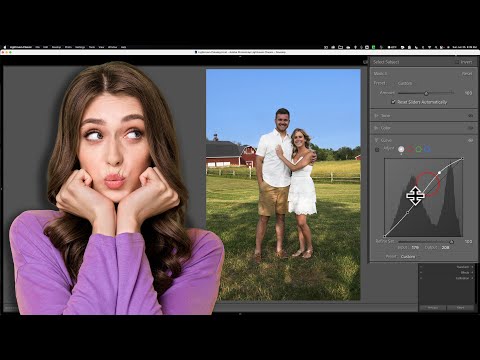The height and width of the screenshot is (360, 480).
Task: Click the Amount slider handle
Action: click(x=426, y=93)
